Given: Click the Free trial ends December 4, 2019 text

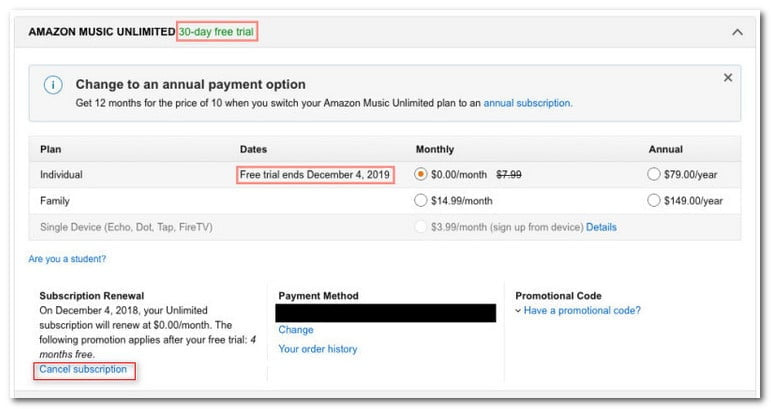Looking at the screenshot, I should click(x=315, y=175).
